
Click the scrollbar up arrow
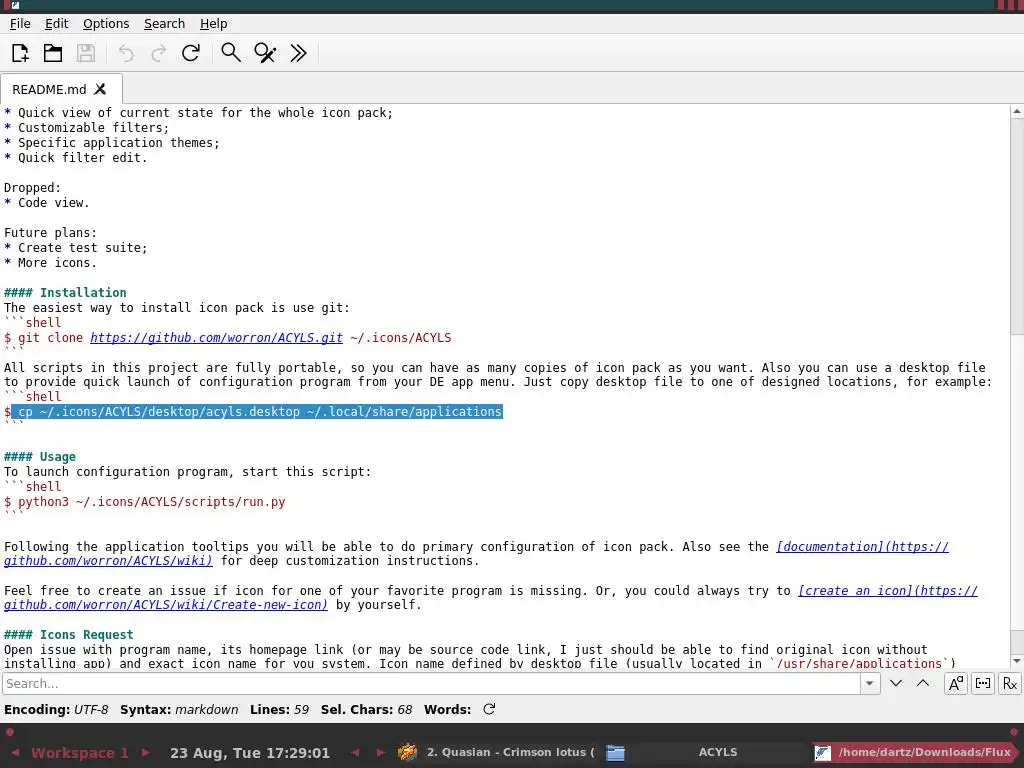click(x=1017, y=112)
